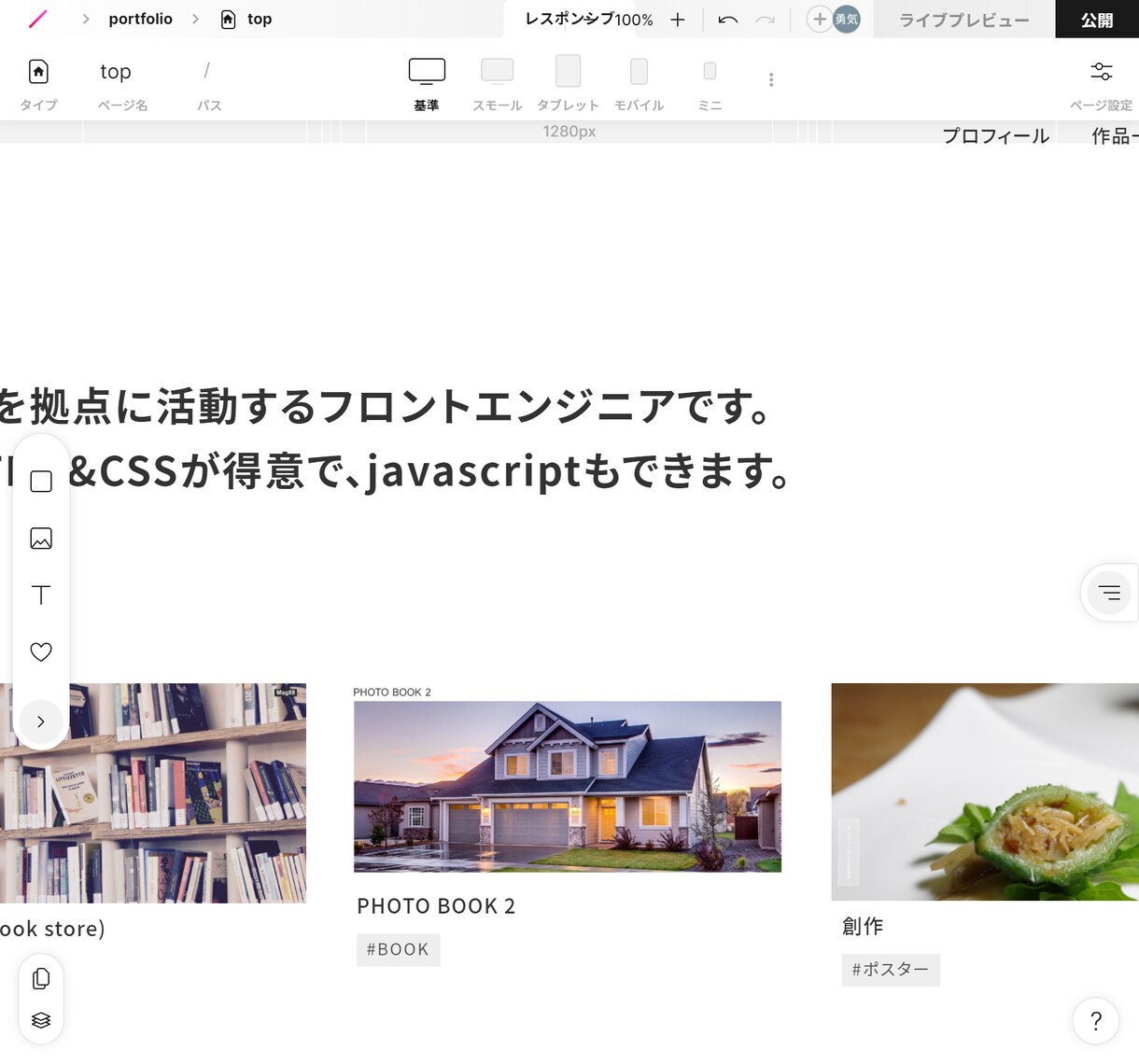Undo the last action
The image size is (1139, 1064).
tap(728, 19)
